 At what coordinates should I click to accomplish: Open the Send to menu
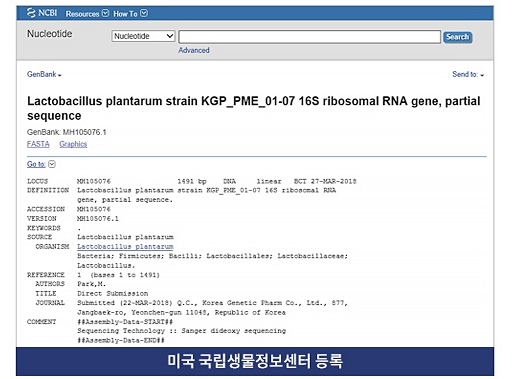click(468, 74)
